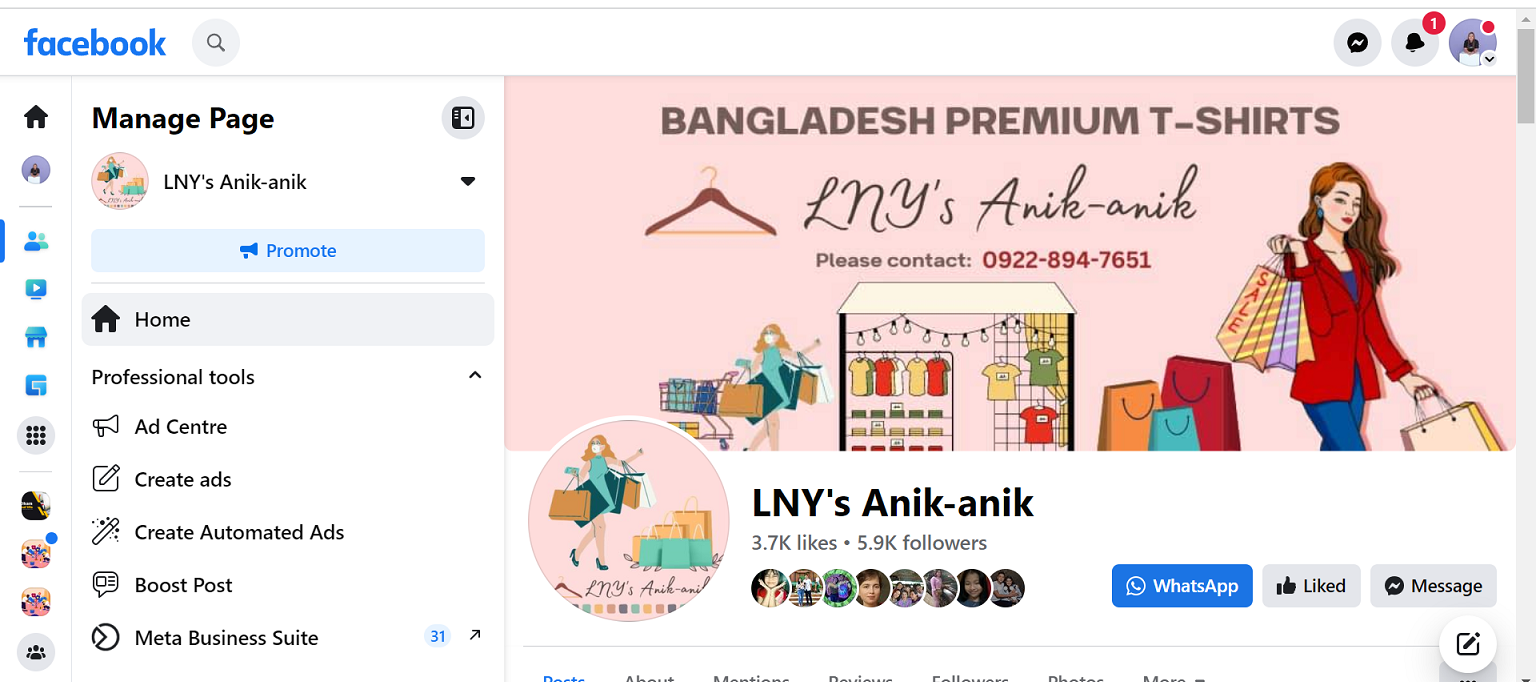Viewport: 1536px width, 682px height.
Task: Open Friends icon in left rail
Action: coord(36,241)
